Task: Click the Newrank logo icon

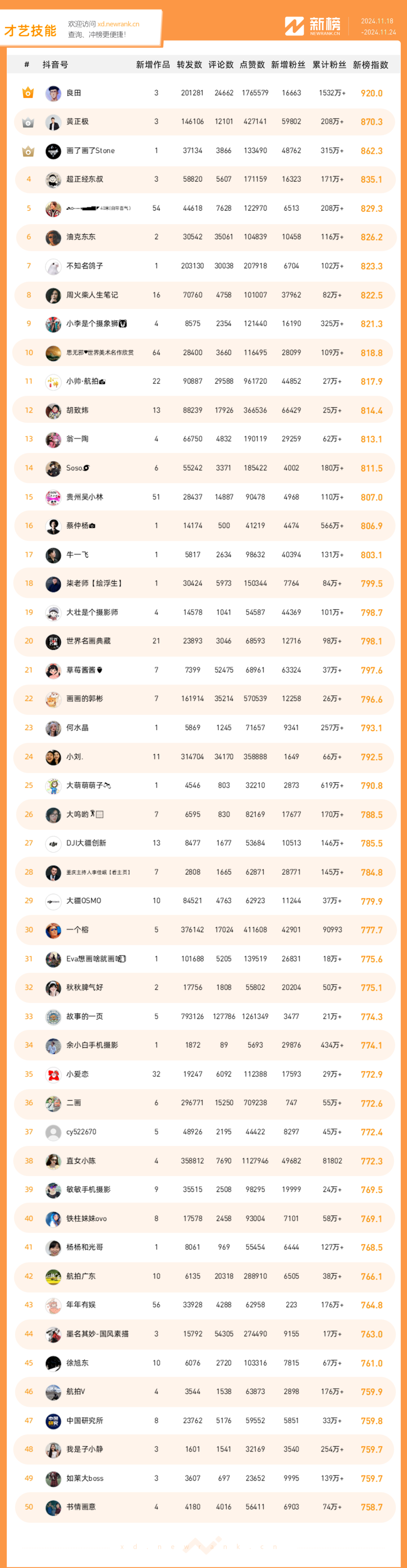Action: click(294, 26)
